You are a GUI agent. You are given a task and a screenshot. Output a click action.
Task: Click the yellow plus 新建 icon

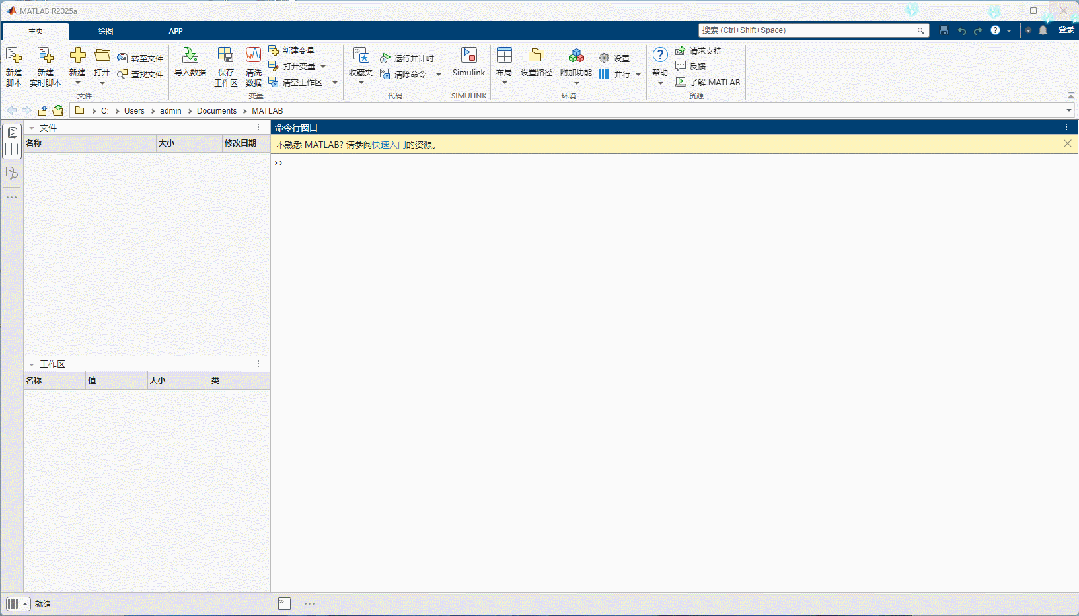click(77, 56)
